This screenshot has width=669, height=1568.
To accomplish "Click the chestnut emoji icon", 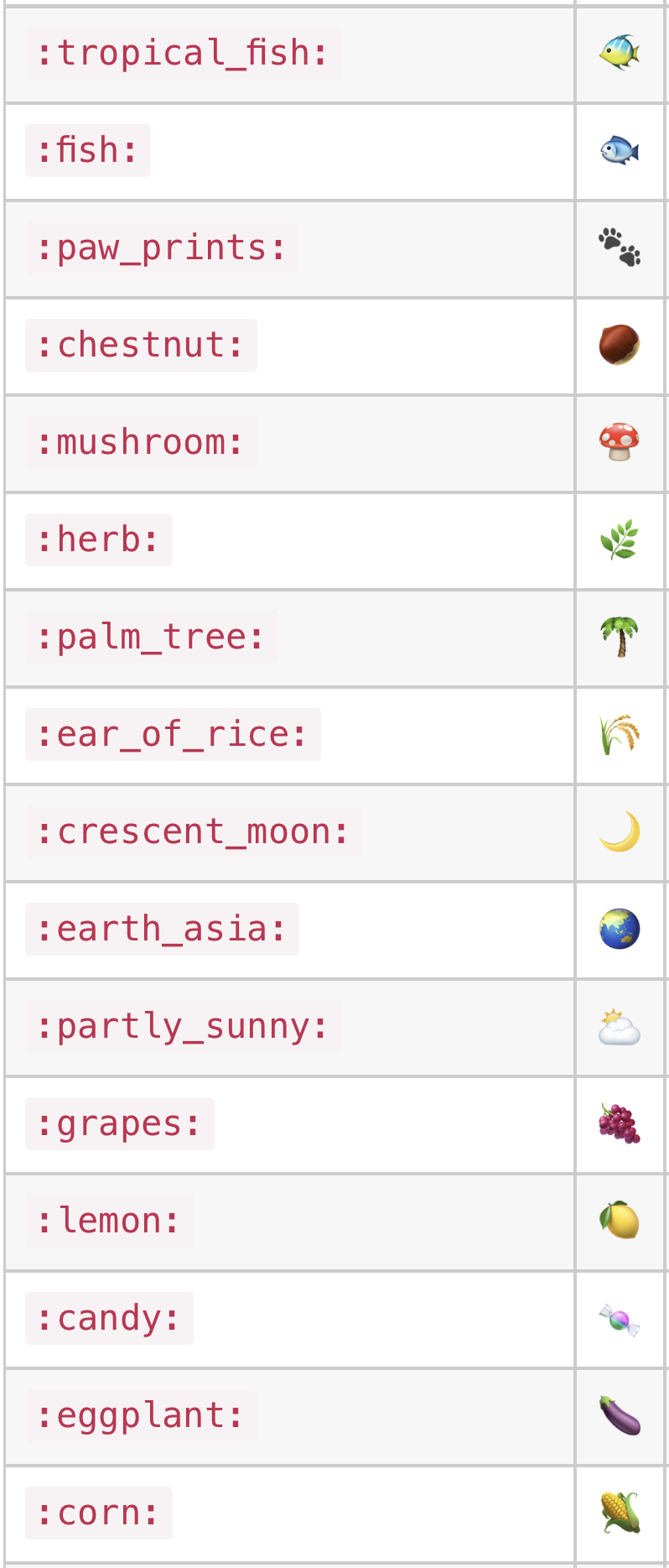I will 620,345.
